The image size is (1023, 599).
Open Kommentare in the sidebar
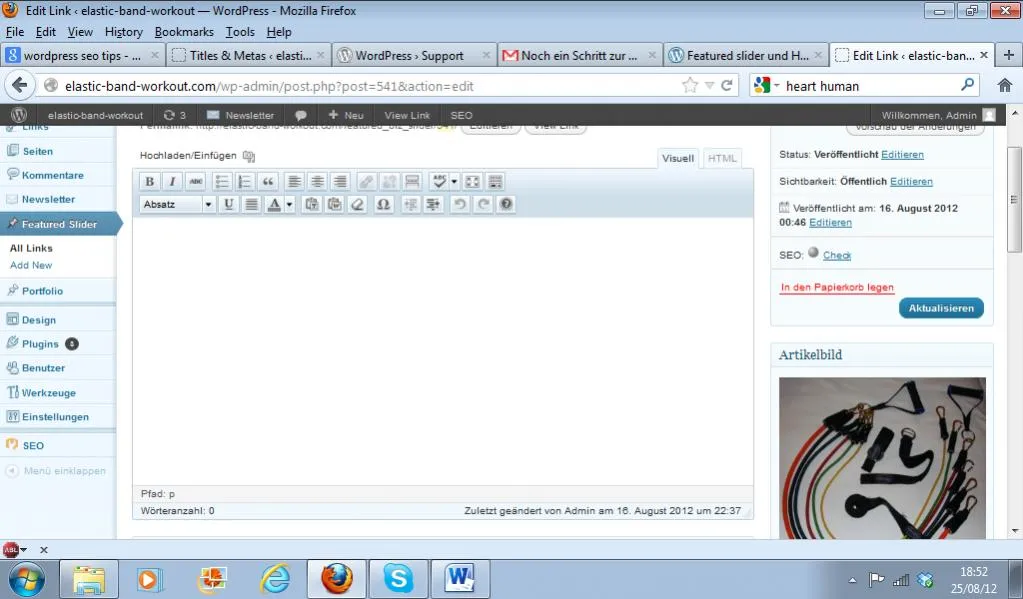coord(52,175)
